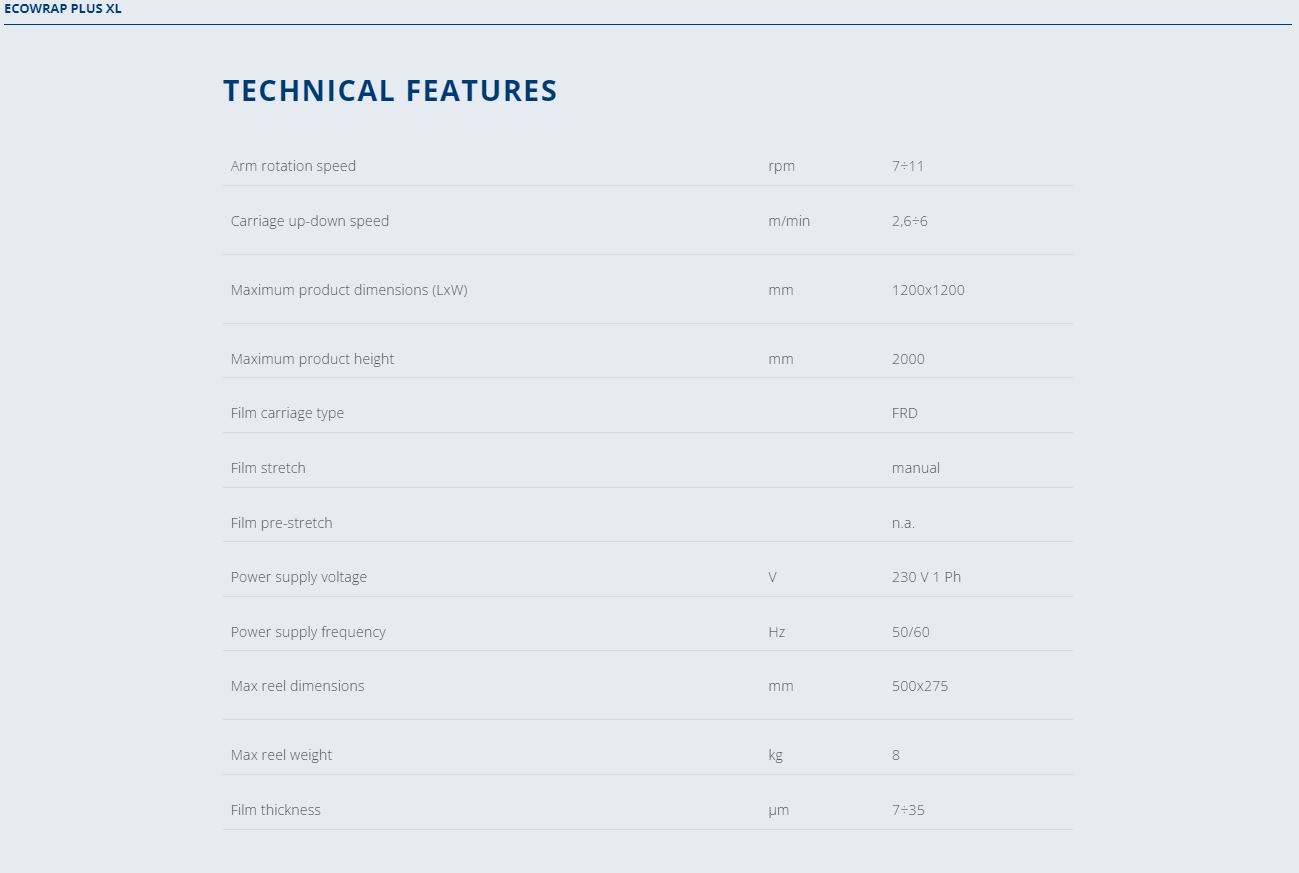1299x873 pixels.
Task: Click the Arm rotation speed label
Action: pos(293,166)
